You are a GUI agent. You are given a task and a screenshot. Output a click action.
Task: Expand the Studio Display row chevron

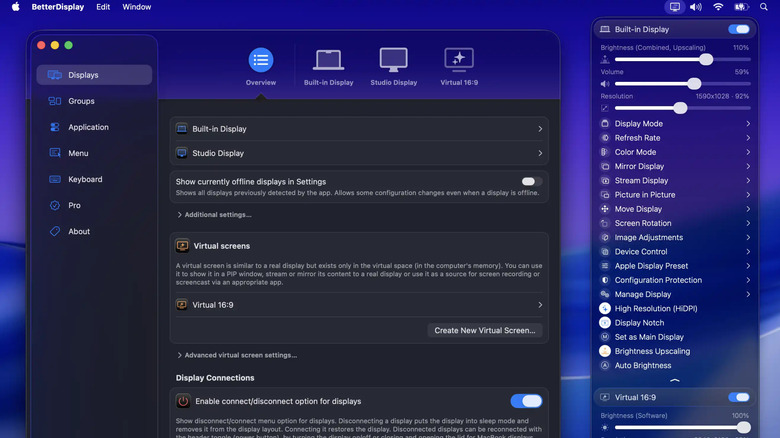click(x=540, y=153)
